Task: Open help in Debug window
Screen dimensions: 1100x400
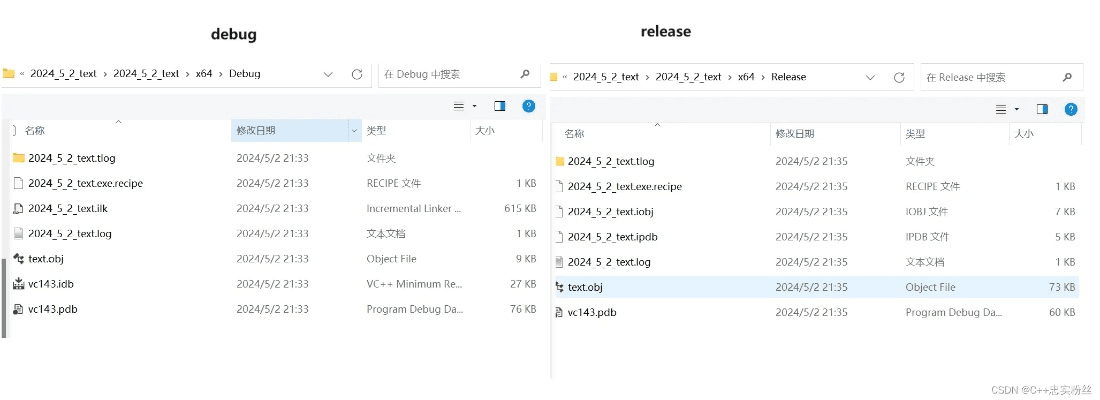Action: pos(529,106)
